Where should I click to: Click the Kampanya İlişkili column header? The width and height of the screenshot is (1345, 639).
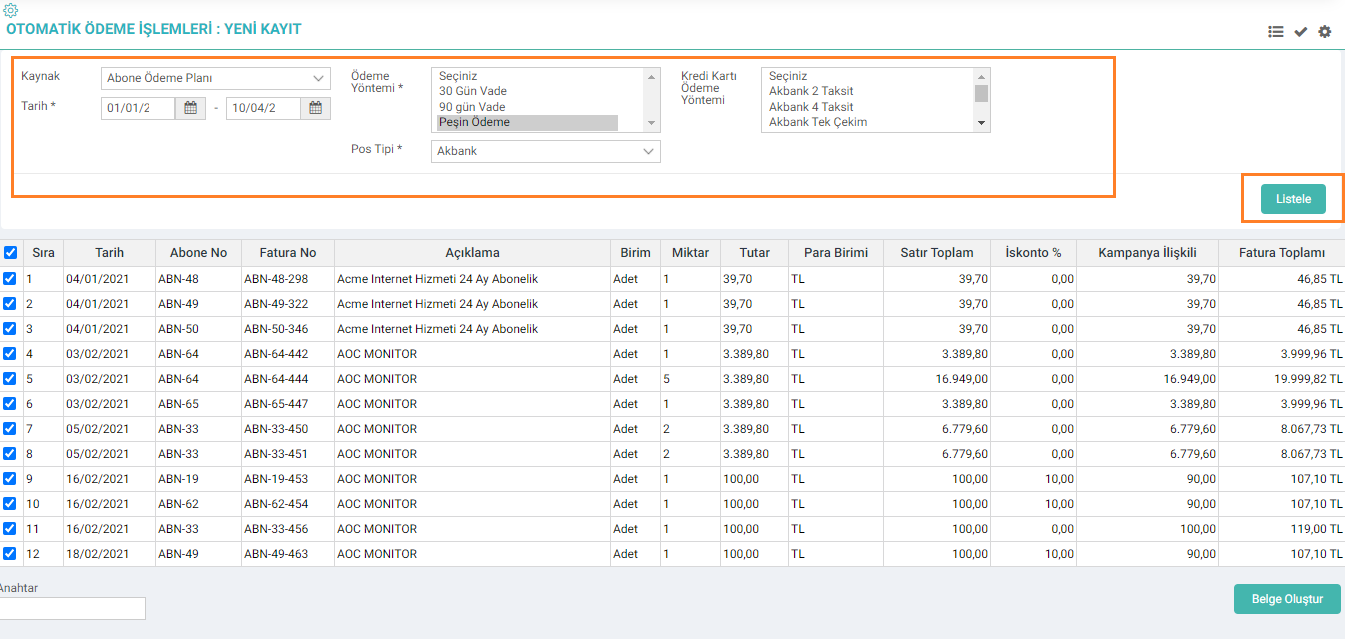(x=1147, y=253)
